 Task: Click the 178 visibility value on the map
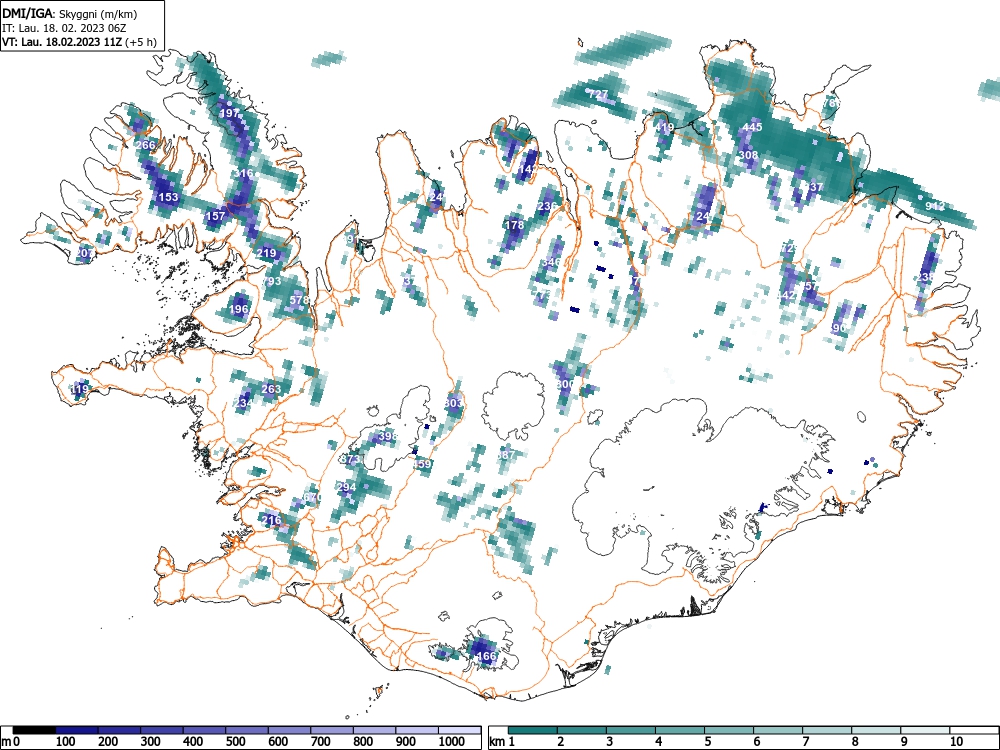coord(514,224)
